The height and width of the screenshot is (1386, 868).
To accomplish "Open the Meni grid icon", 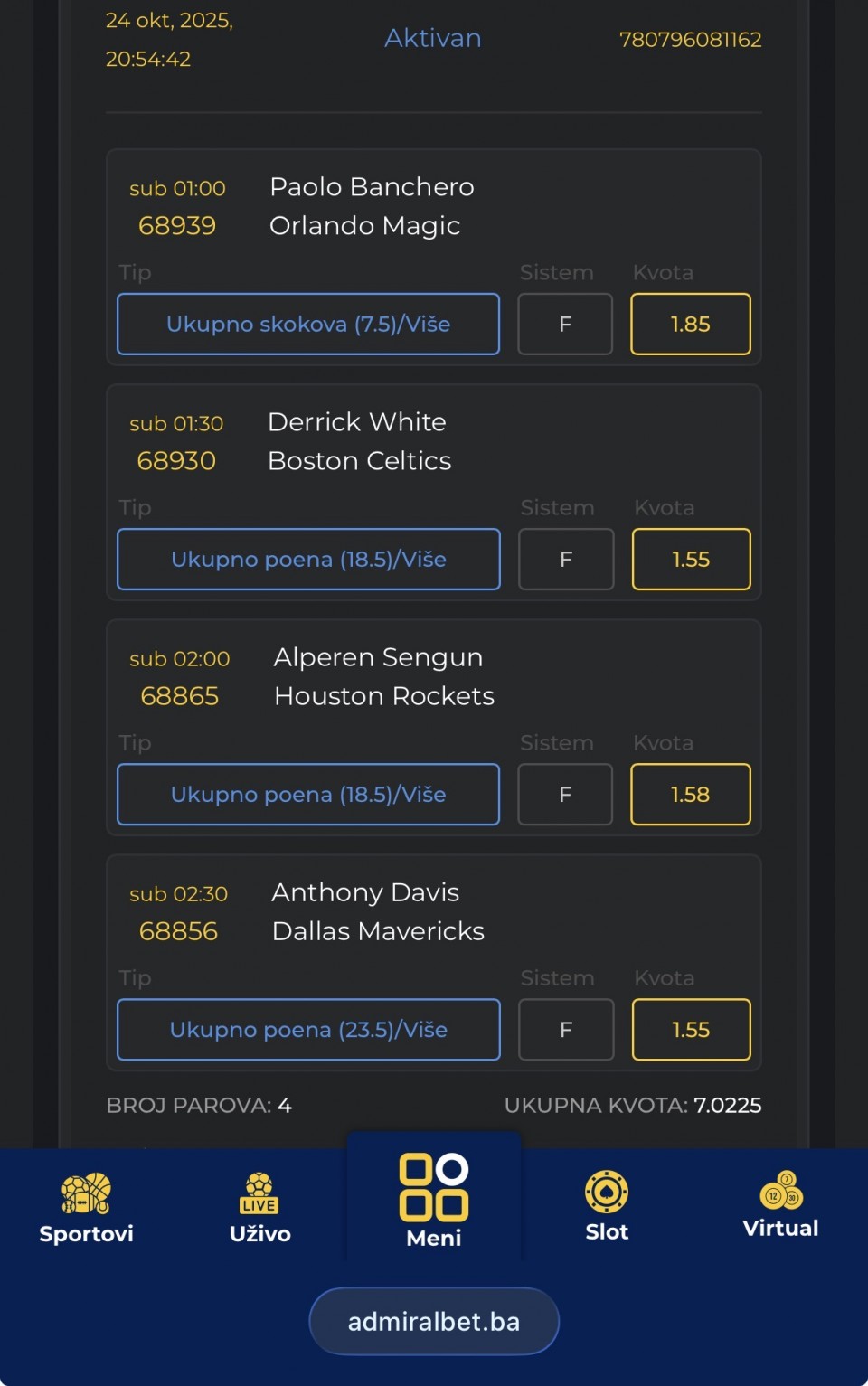I will [434, 1188].
